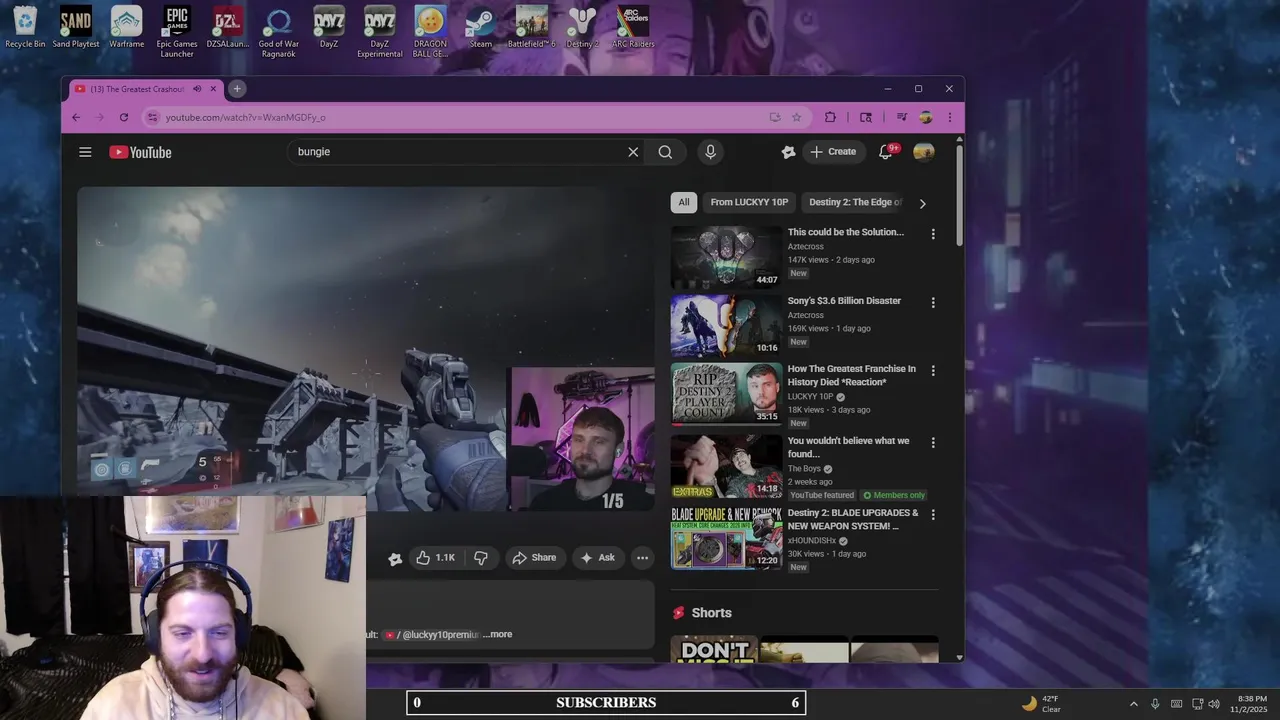This screenshot has height=720, width=1280.
Task: Select the All filter chip
Action: pos(684,202)
